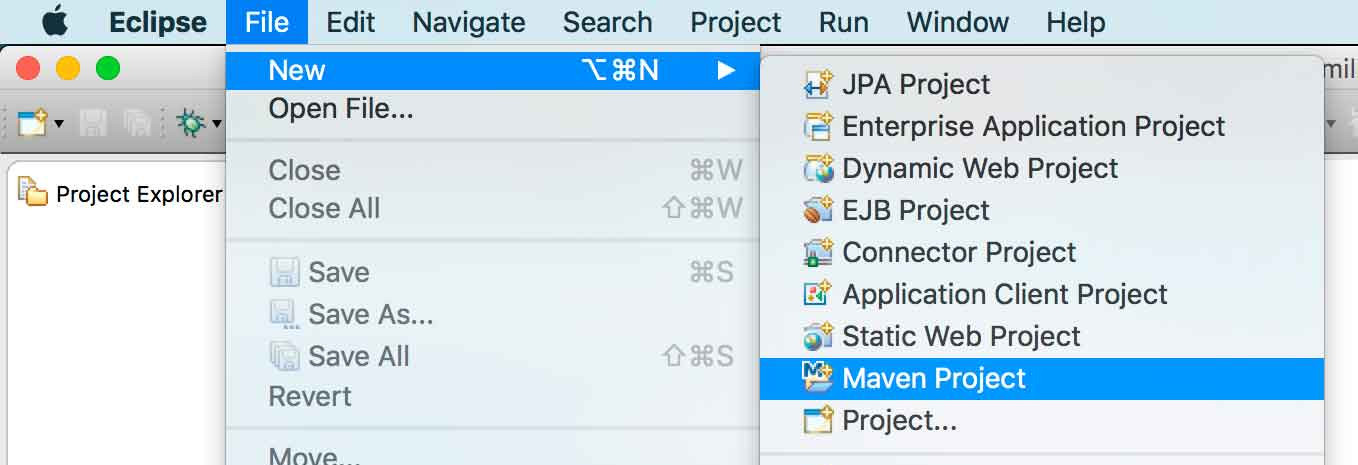
Task: Open the Apple menu
Action: [54, 21]
